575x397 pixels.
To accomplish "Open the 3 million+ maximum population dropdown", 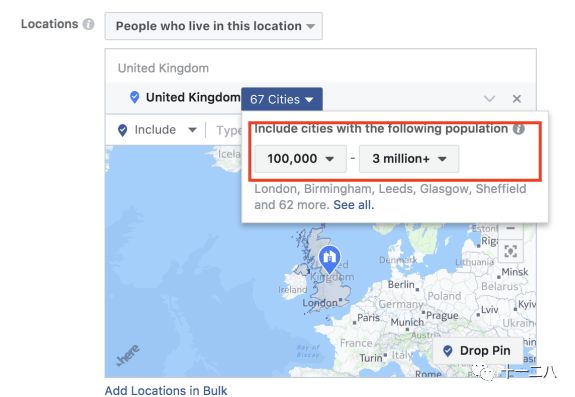I will pos(409,159).
